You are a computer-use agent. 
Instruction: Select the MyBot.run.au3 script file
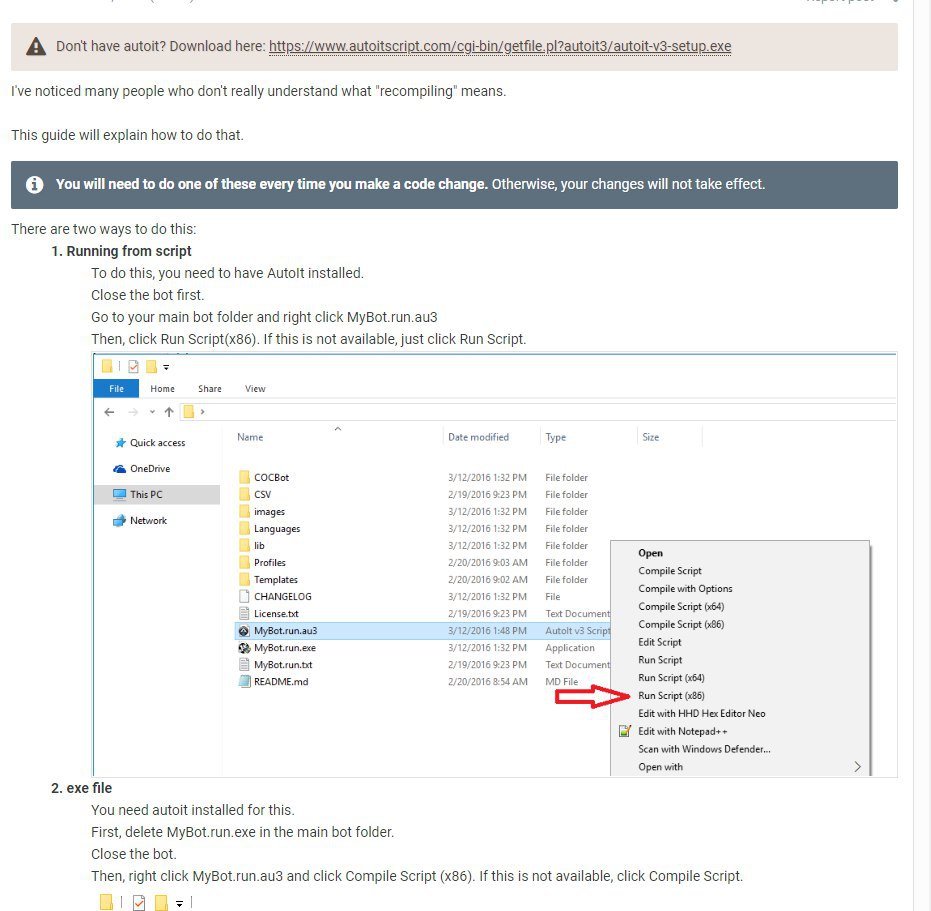(x=286, y=631)
